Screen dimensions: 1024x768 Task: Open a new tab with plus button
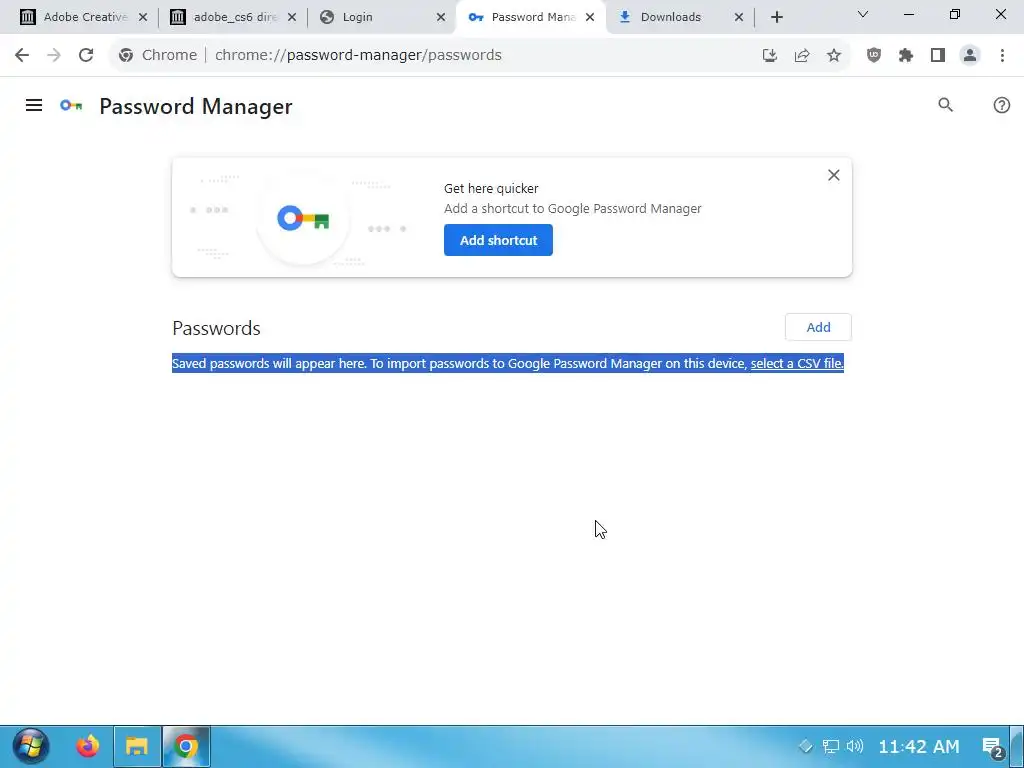coord(776,17)
